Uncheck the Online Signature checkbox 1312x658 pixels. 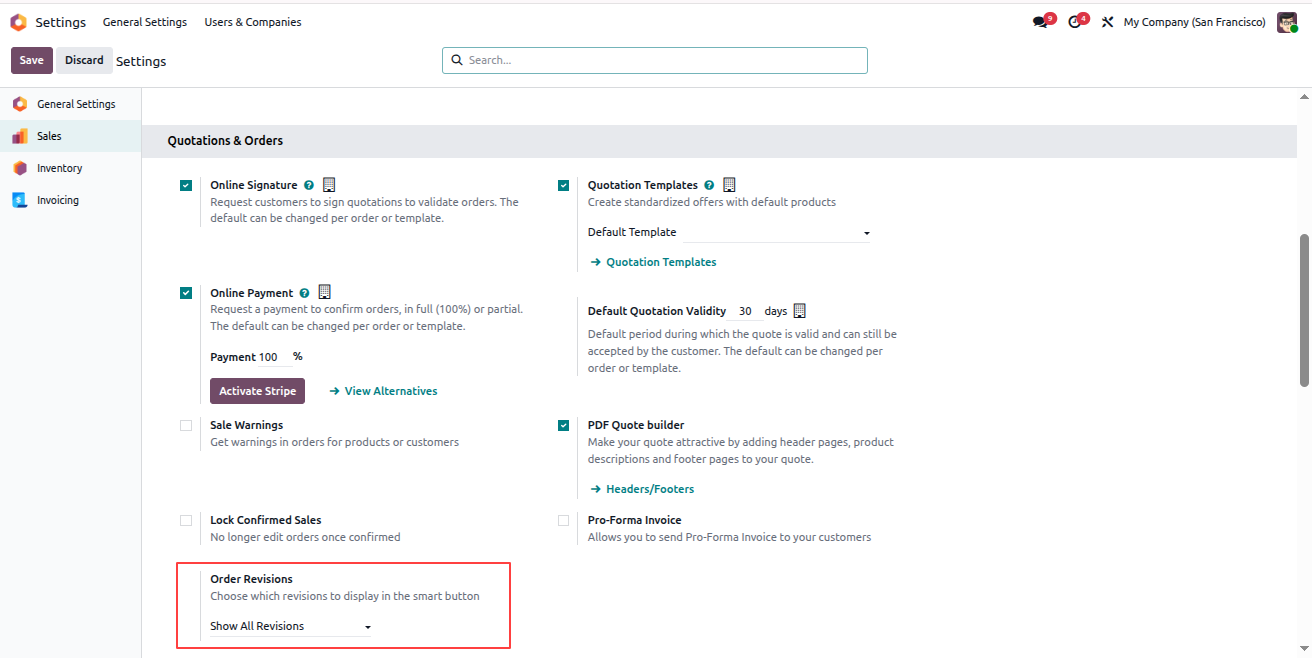click(186, 185)
